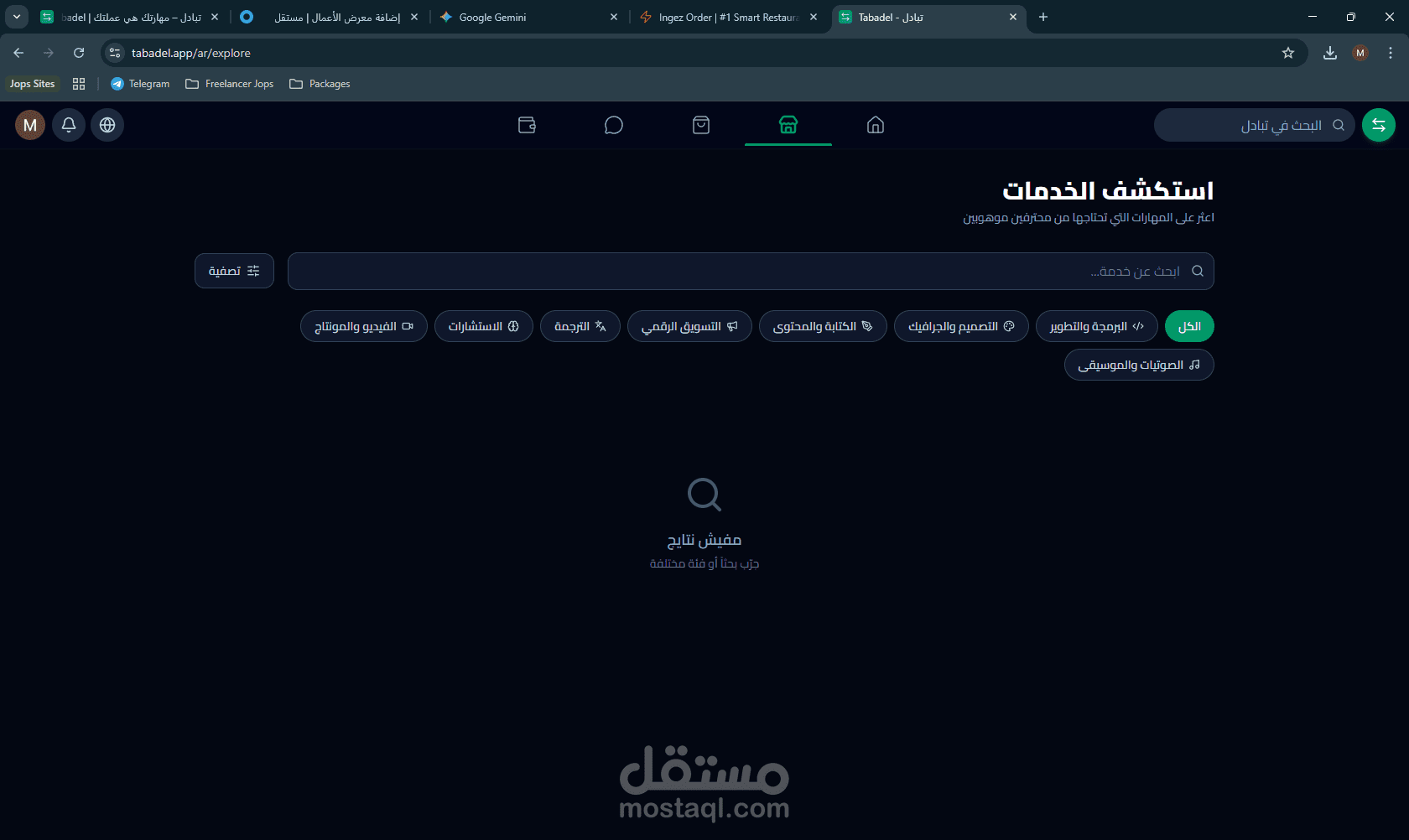Open the Freelancer Jops bookmarks folder
The height and width of the screenshot is (840, 1409).
[x=230, y=84]
